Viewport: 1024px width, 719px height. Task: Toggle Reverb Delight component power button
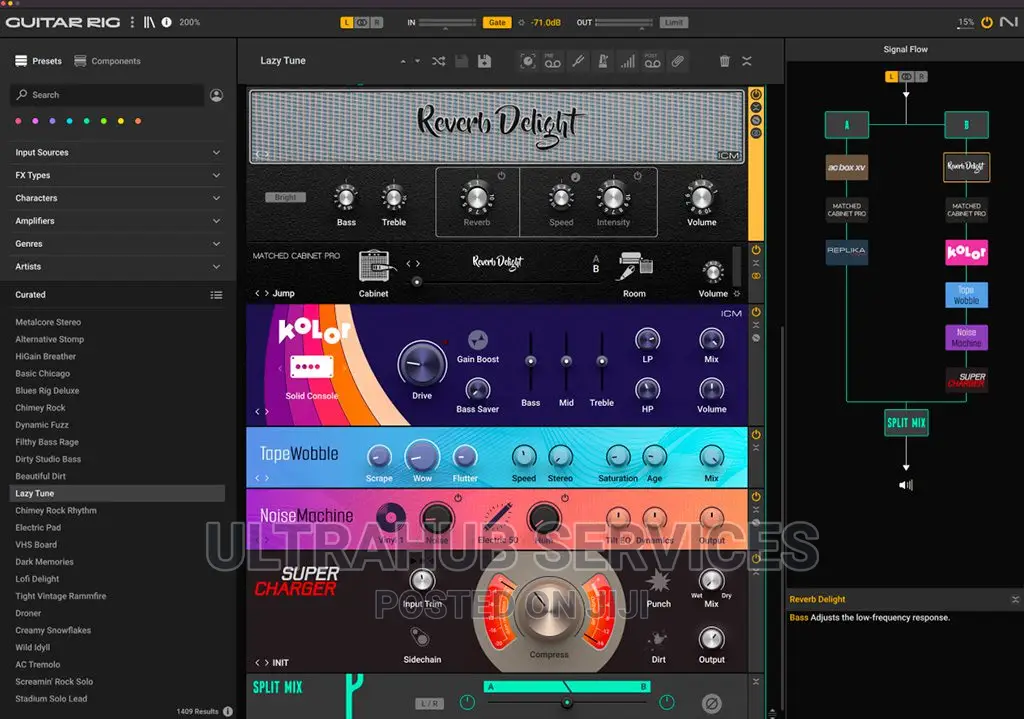[x=756, y=95]
